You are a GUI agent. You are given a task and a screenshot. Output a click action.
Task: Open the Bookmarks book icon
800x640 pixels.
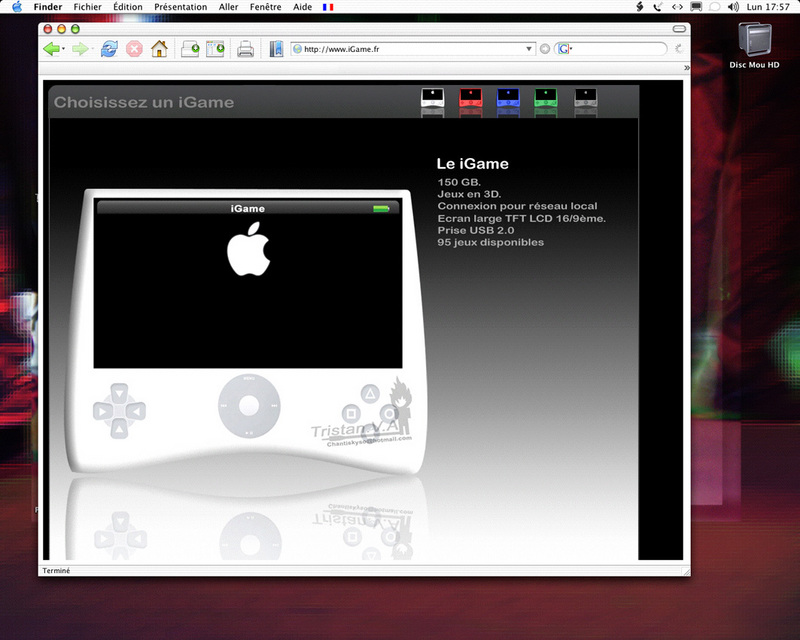[x=276, y=49]
